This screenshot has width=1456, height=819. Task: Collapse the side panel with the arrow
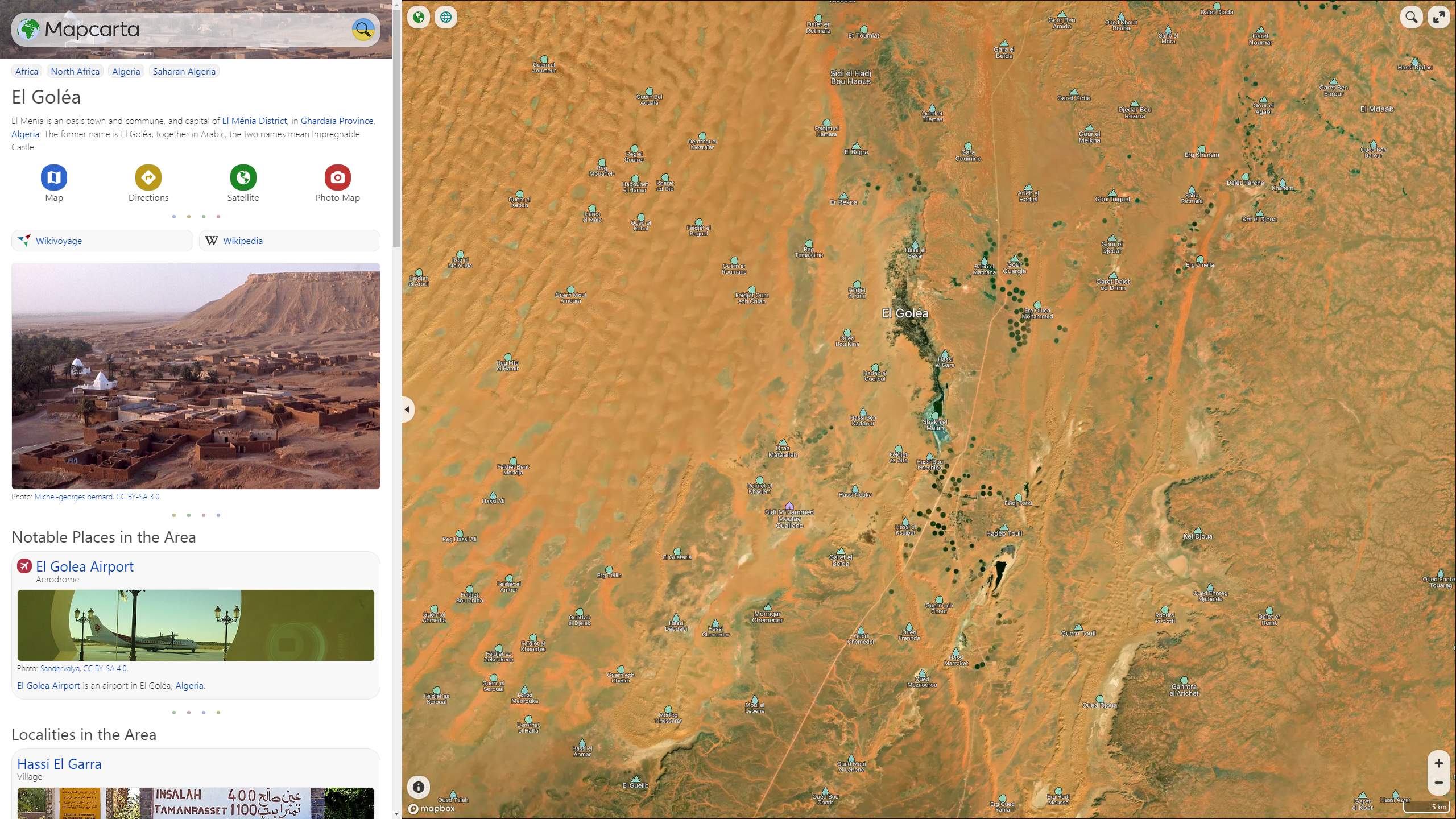407,409
